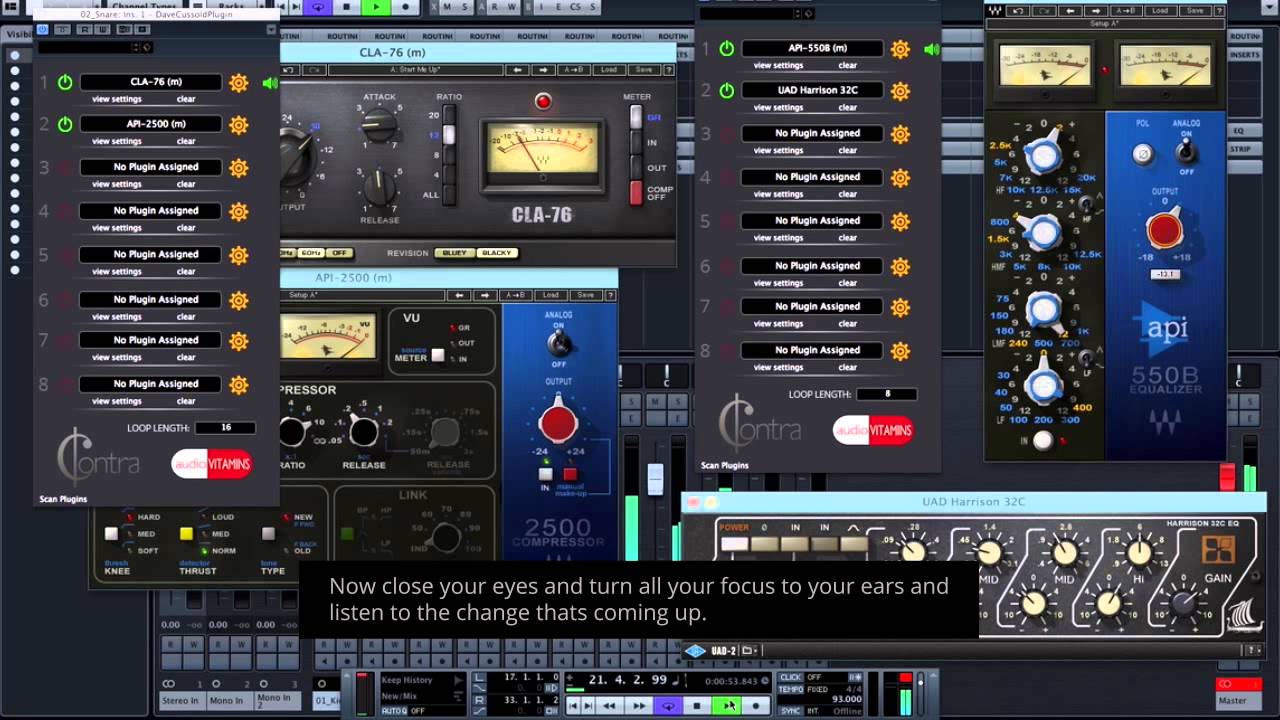Rewind using the Cubase transport bar
Viewport: 1280px width, 720px height.
608,706
